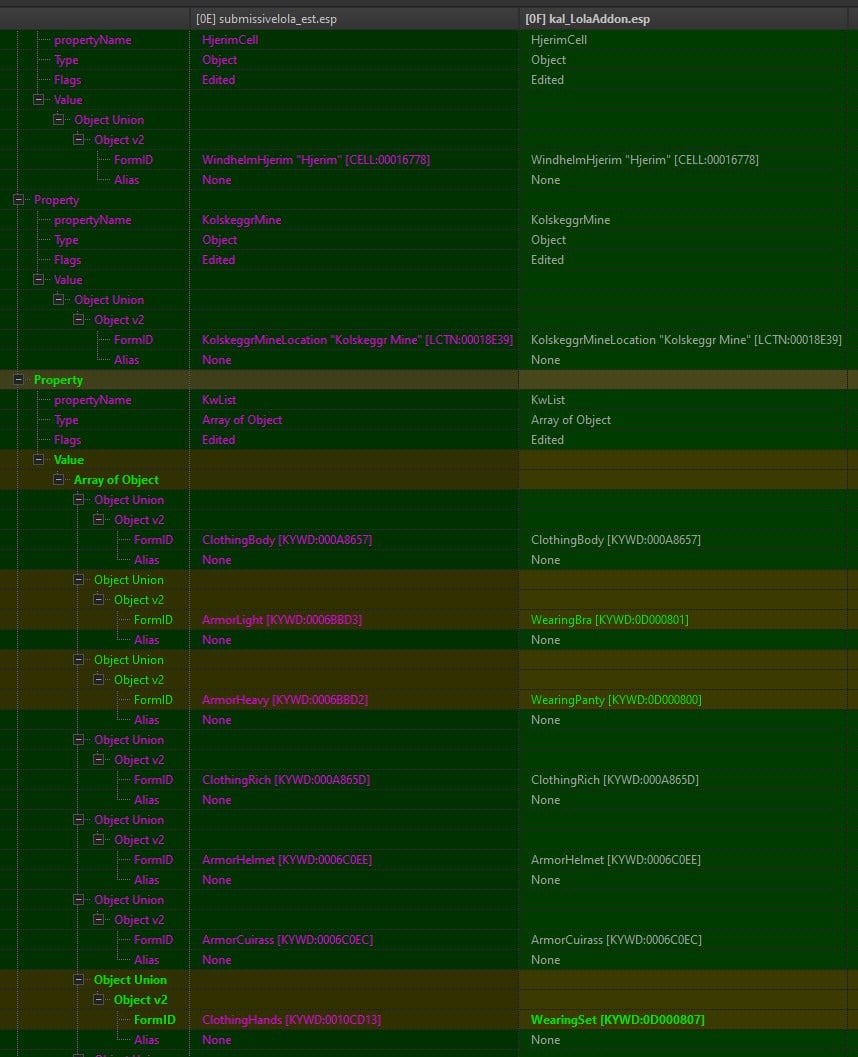
Task: Collapse the bold Object Union containing ClothingHands
Action: pos(78,979)
